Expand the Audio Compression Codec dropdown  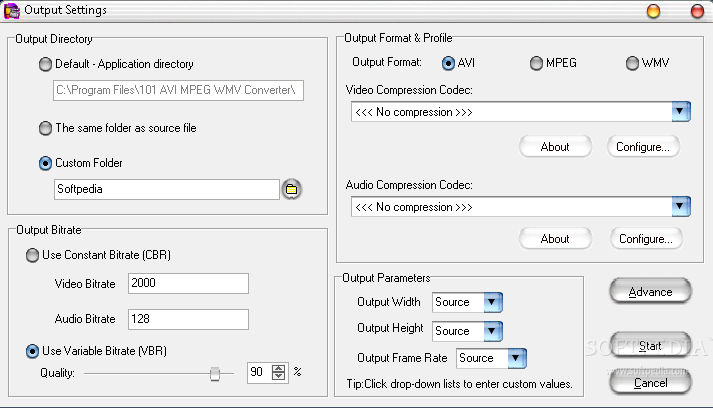coord(680,207)
